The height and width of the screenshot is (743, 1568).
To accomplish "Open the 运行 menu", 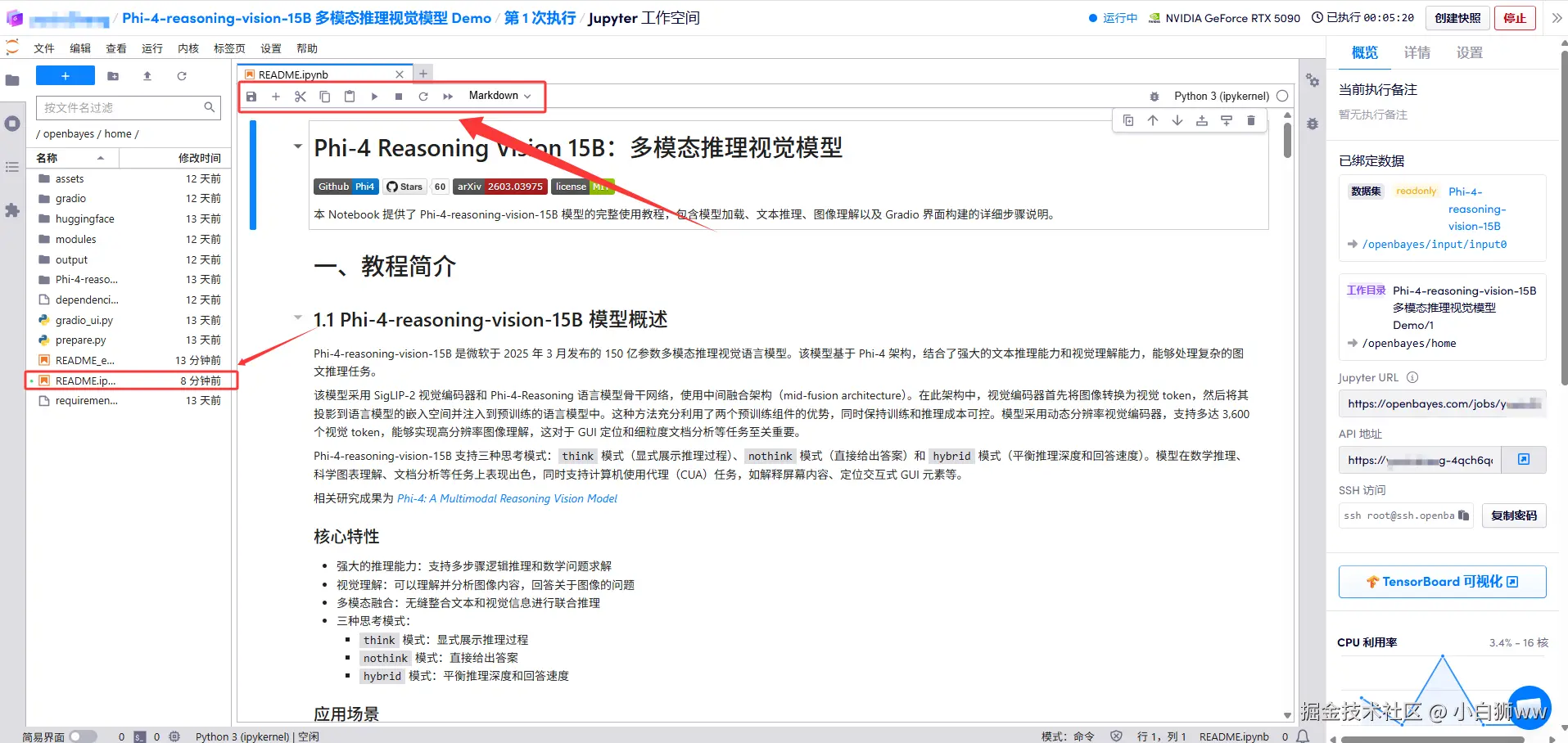I will [152, 48].
